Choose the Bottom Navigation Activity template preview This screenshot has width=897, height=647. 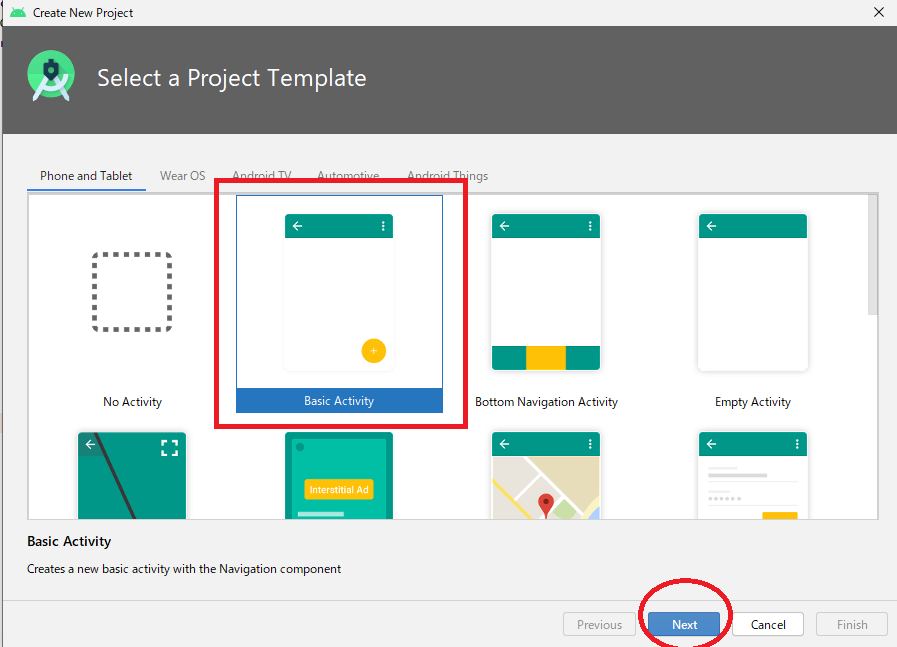[546, 292]
